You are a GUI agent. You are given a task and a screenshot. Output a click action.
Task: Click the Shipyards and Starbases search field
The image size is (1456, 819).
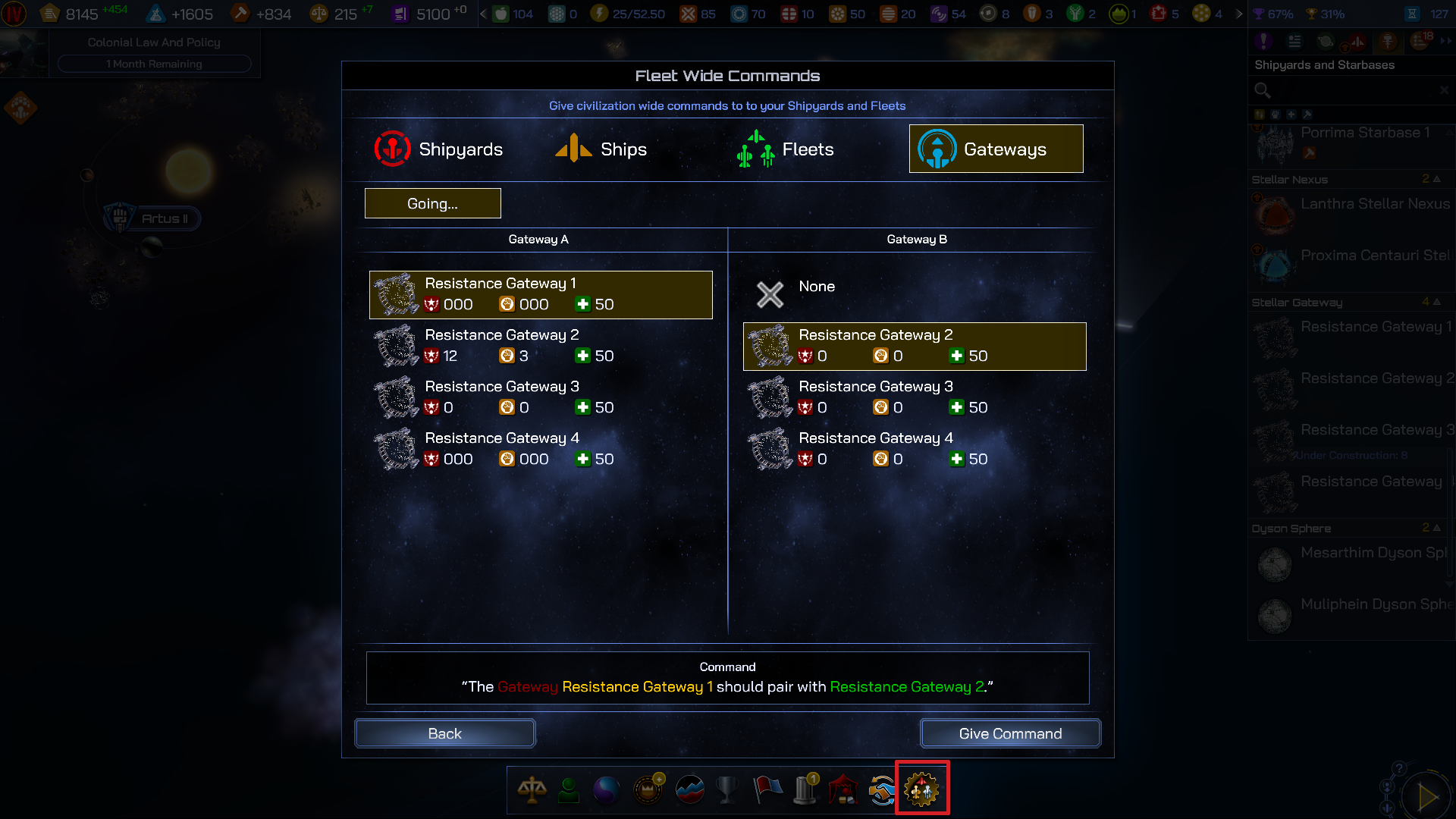pos(1350,91)
